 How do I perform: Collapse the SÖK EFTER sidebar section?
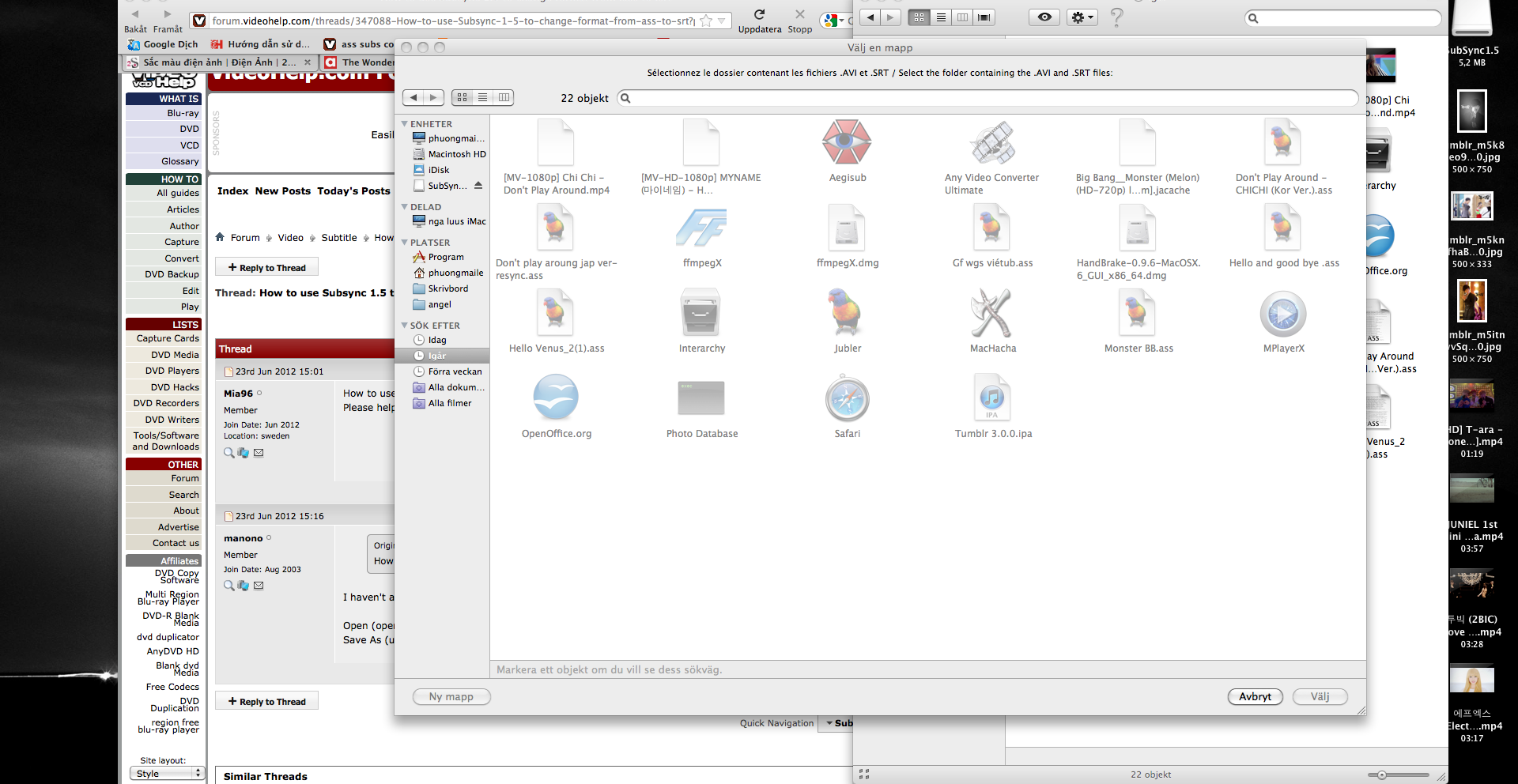coord(404,326)
